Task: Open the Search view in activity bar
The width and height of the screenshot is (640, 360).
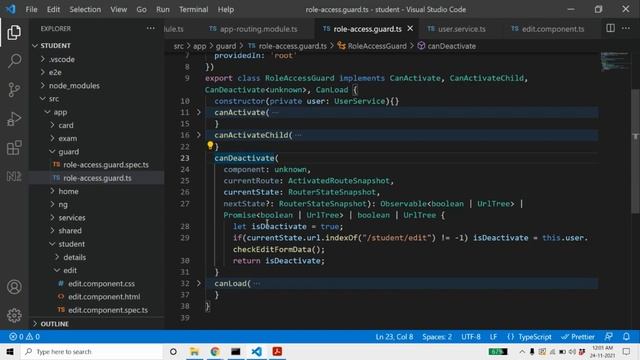Action: tap(14, 61)
